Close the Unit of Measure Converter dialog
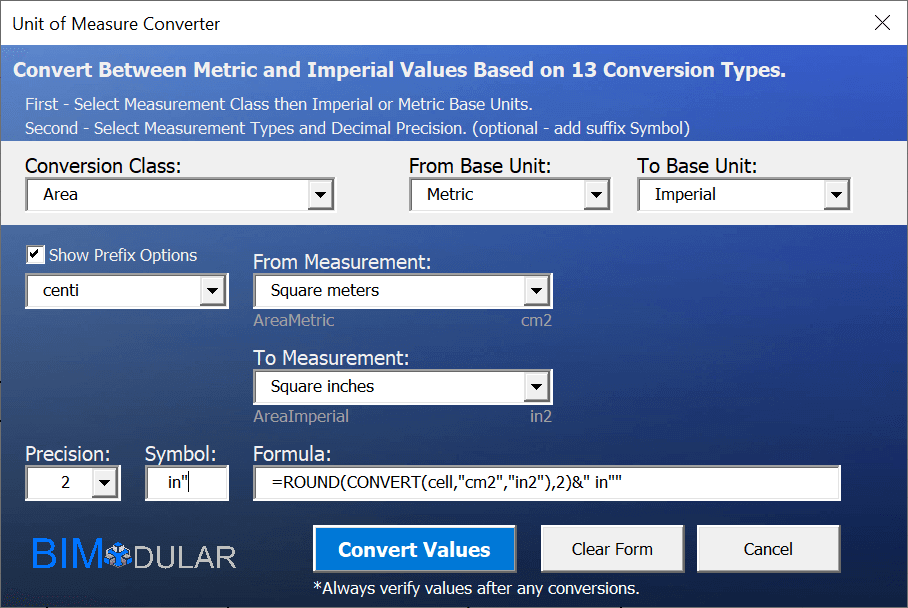The height and width of the screenshot is (608, 908). 882,23
